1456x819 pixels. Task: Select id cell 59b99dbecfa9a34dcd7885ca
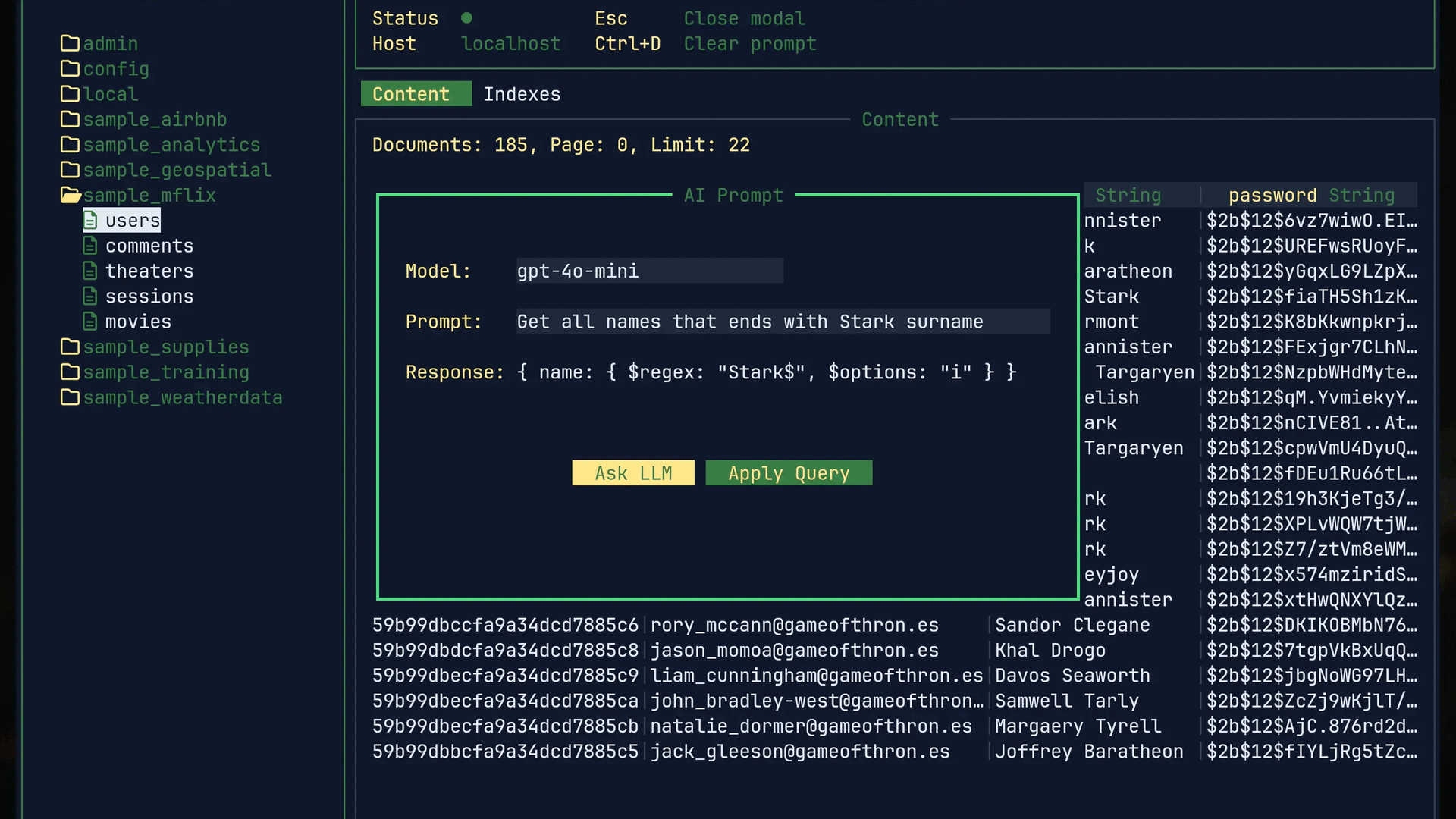tap(505, 701)
